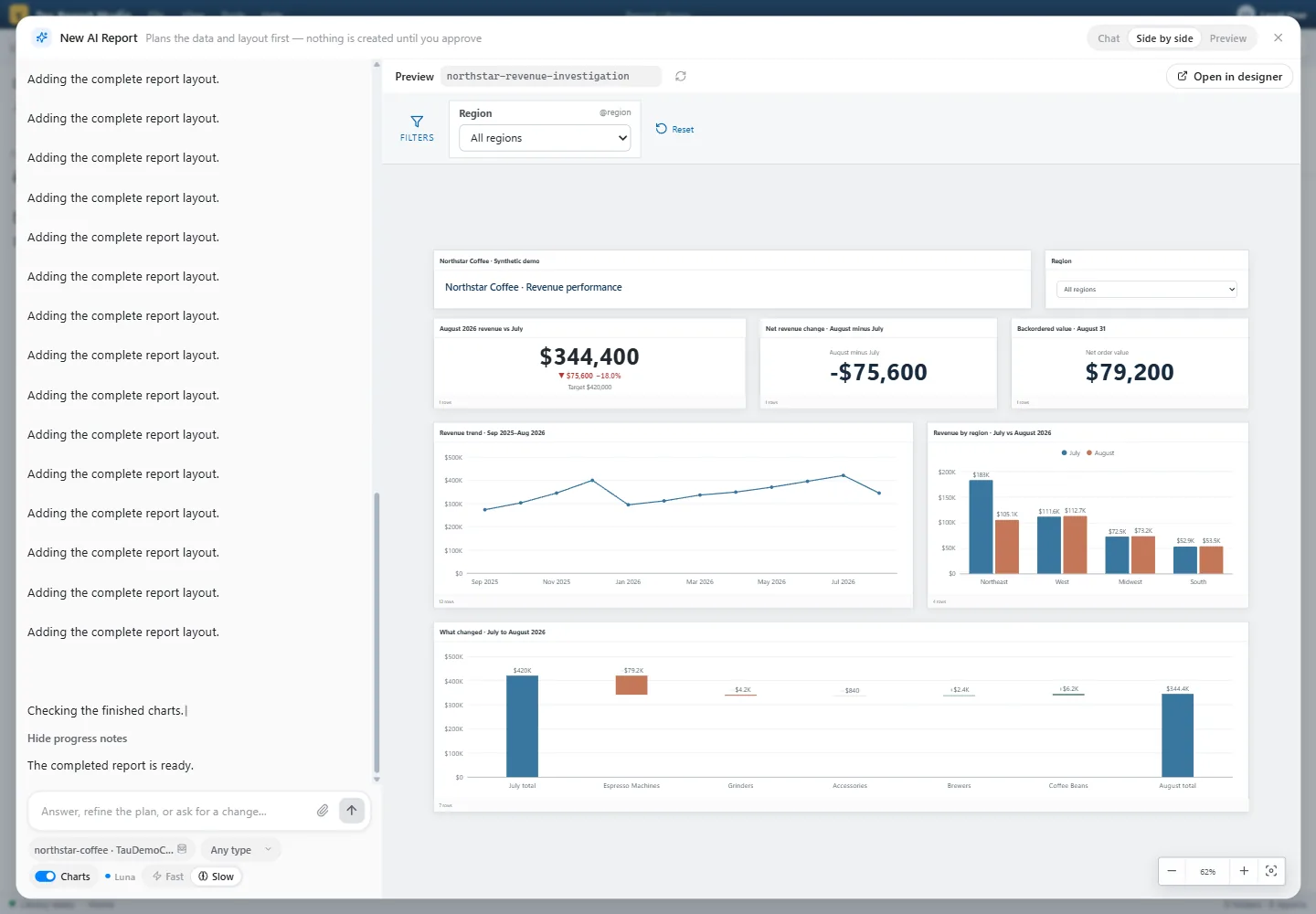Click the 62% zoom level value
This screenshot has width=1316, height=914.
[1207, 872]
